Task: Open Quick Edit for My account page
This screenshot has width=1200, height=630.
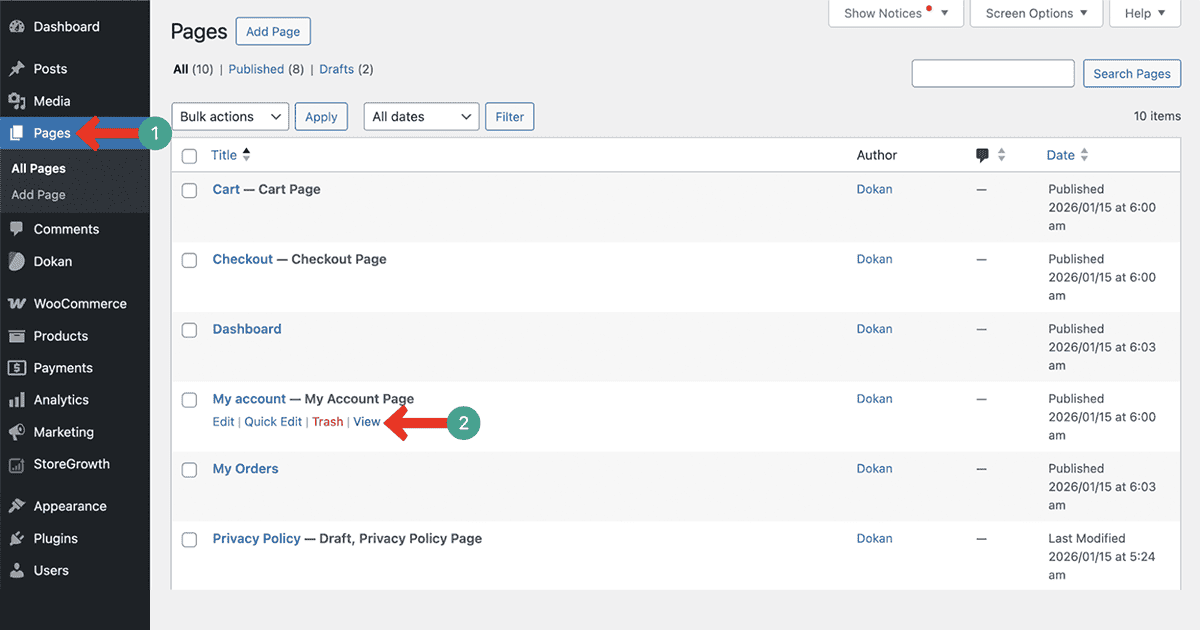Action: [x=272, y=421]
